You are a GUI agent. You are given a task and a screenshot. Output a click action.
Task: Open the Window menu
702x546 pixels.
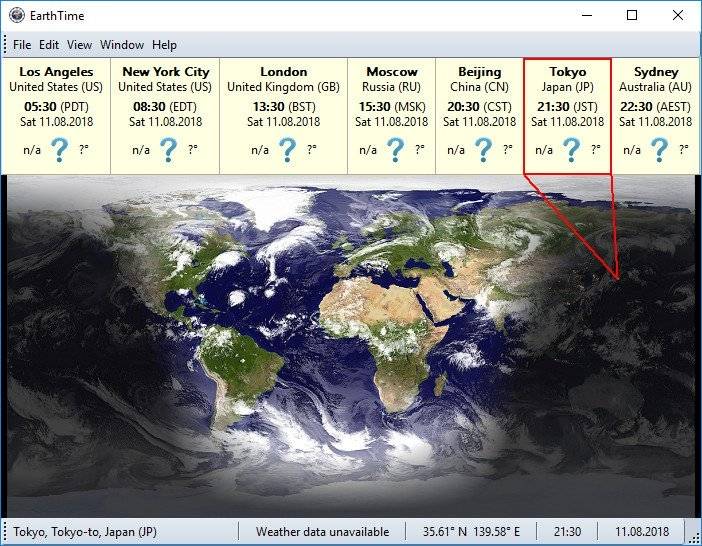pyautogui.click(x=122, y=45)
